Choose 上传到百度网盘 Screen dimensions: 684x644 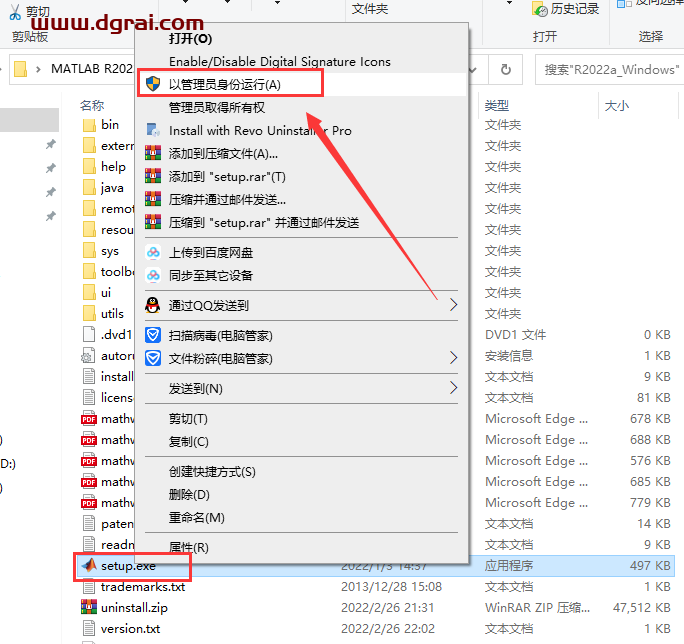[211, 253]
